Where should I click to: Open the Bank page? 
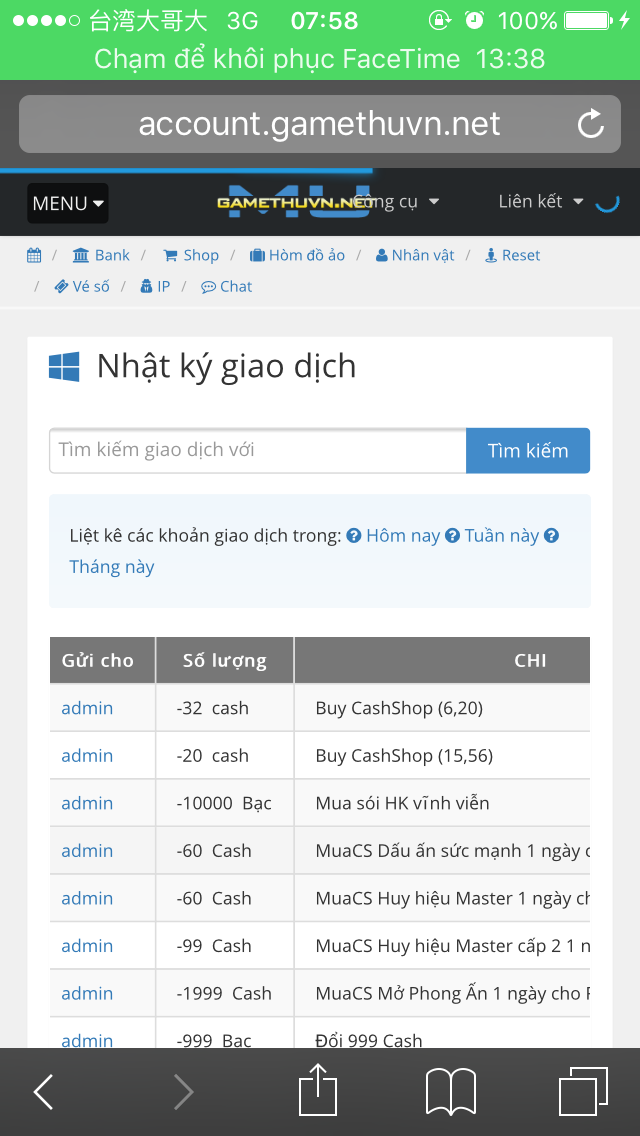(102, 256)
